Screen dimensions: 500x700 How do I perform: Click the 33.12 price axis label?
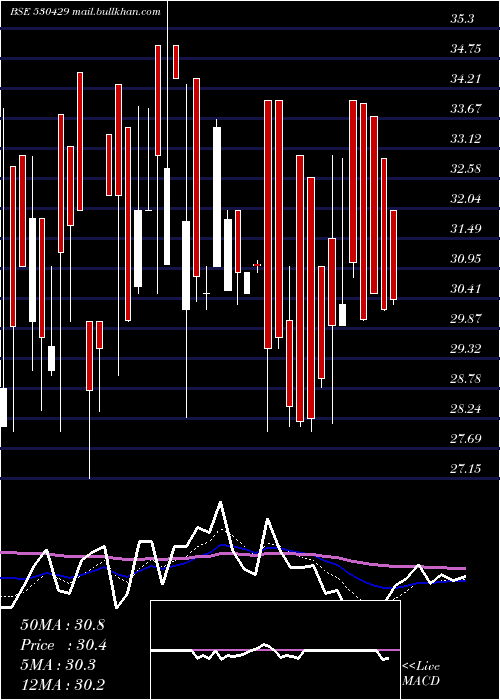pos(466,139)
